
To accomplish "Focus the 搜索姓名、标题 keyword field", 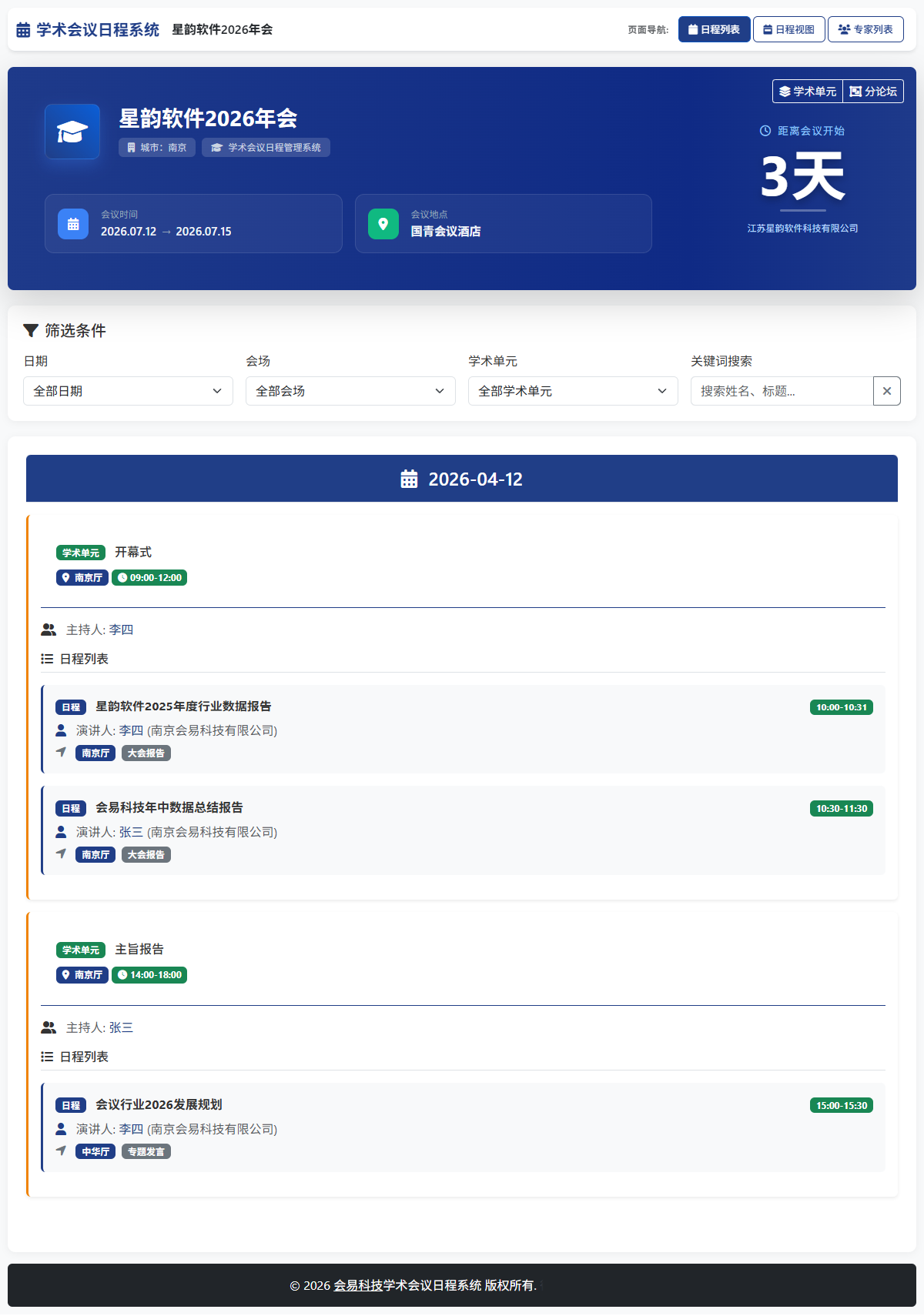I will 782,391.
